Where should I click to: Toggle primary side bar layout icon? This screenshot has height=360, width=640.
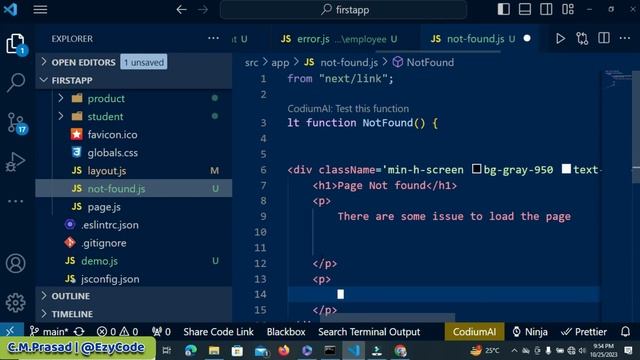tap(503, 9)
